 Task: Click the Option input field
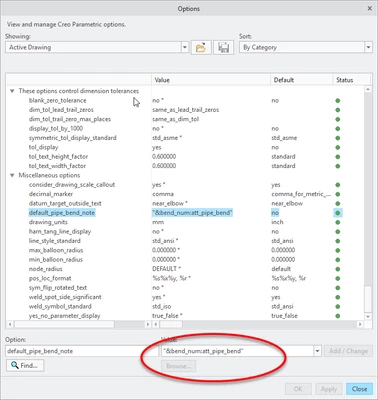(x=82, y=351)
